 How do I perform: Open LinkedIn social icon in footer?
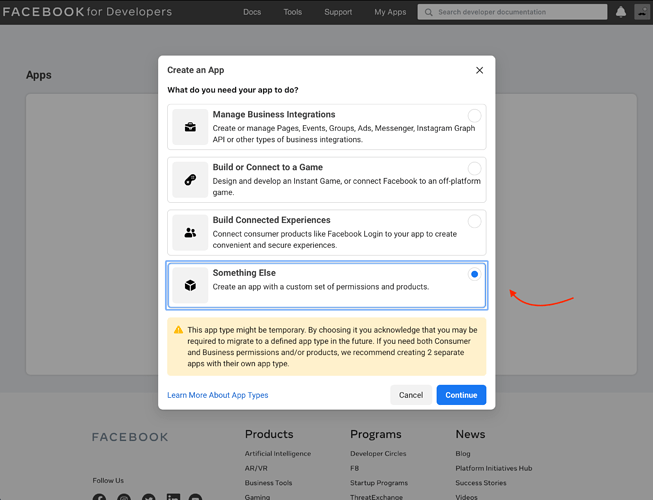click(173, 497)
